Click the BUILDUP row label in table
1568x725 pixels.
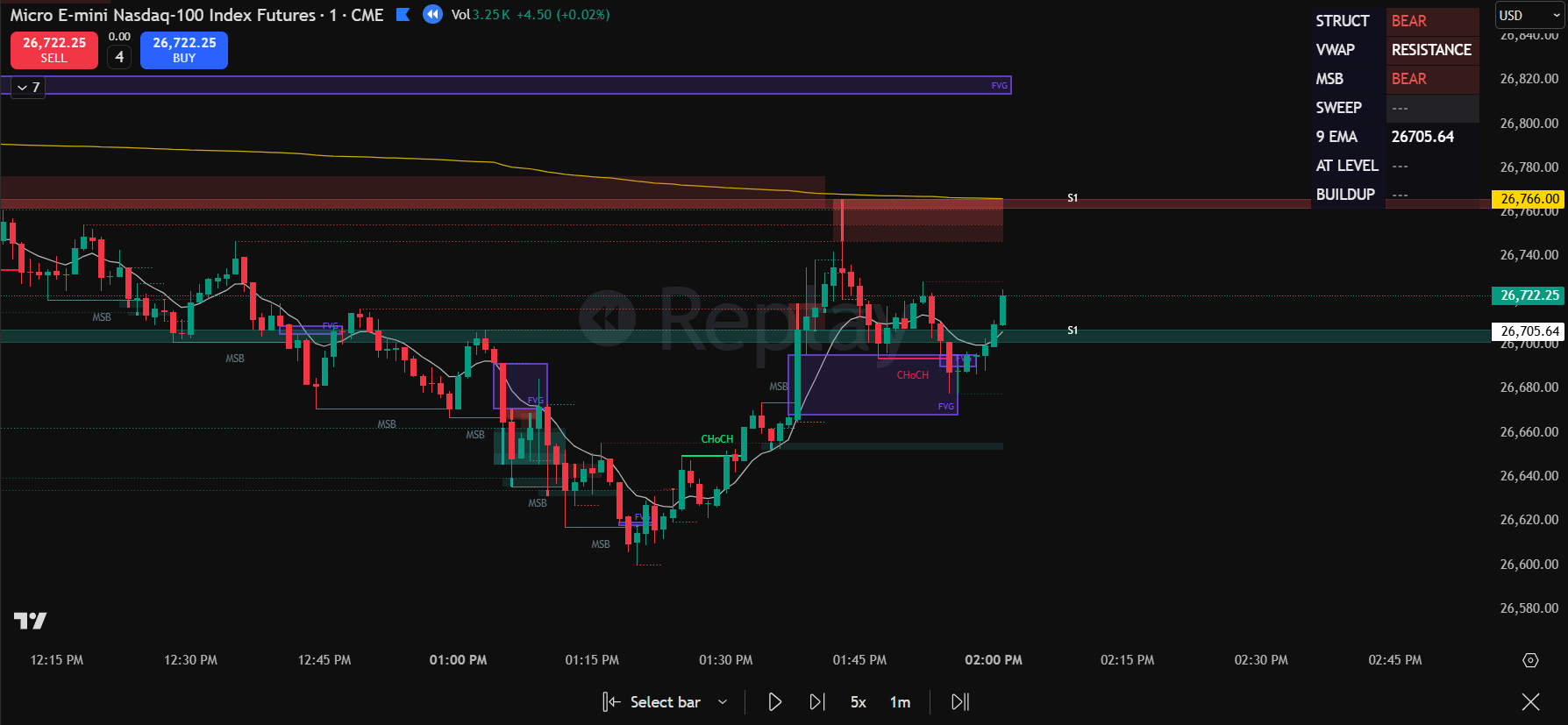pyautogui.click(x=1345, y=195)
